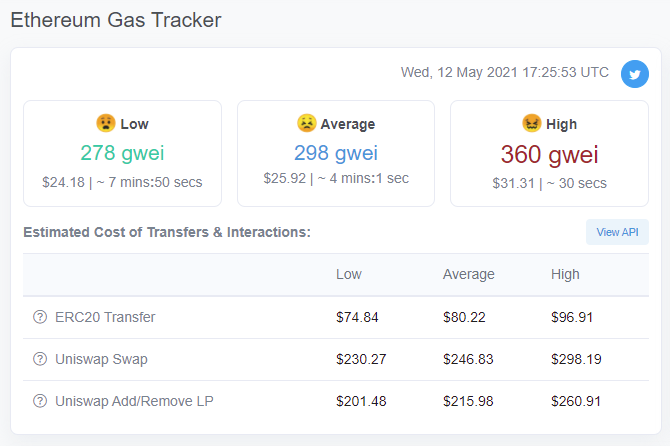Select the Average 298 gwei card
This screenshot has width=670, height=446.
tap(336, 154)
